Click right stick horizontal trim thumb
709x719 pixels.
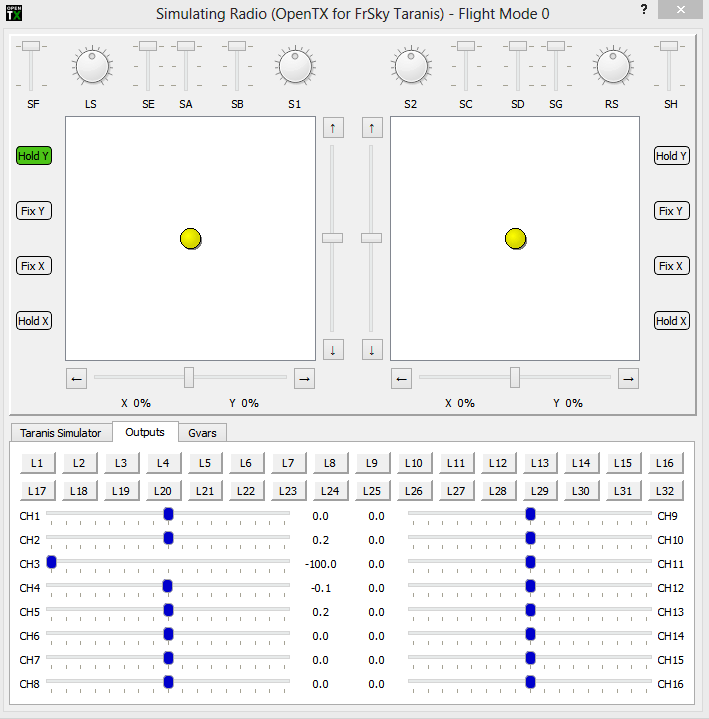pos(515,377)
